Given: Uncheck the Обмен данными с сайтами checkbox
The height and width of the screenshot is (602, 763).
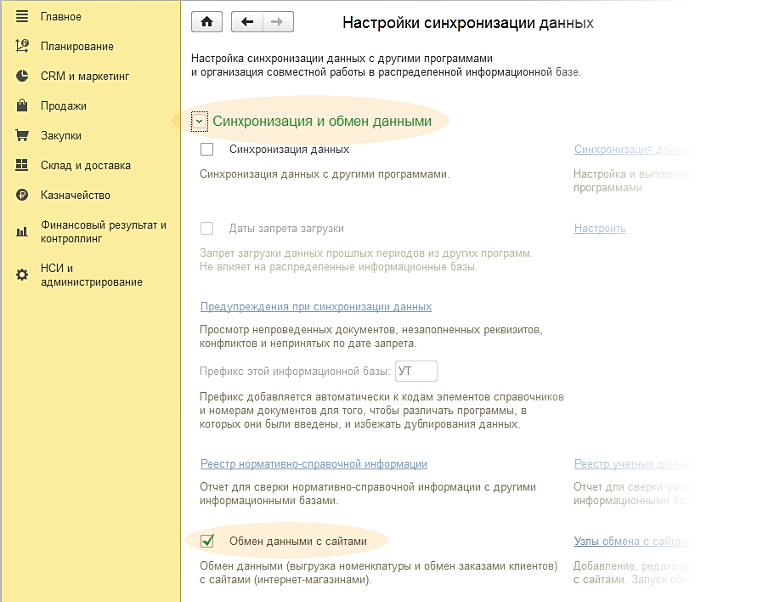Looking at the screenshot, I should click(x=208, y=542).
